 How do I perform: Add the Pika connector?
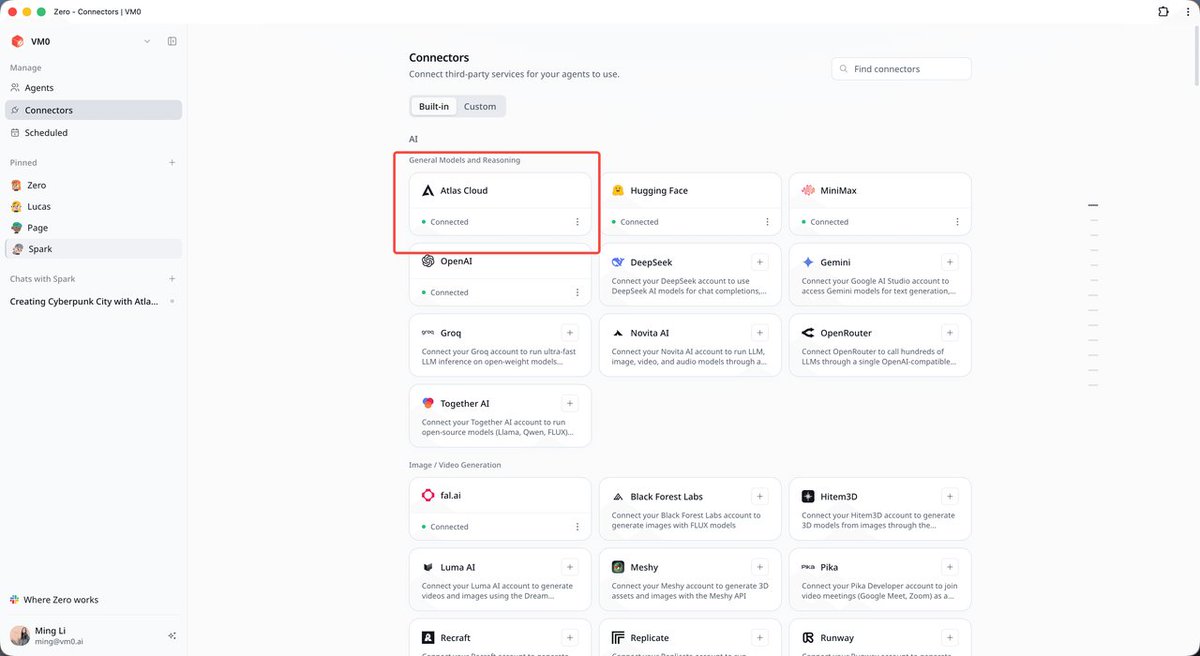pyautogui.click(x=950, y=567)
